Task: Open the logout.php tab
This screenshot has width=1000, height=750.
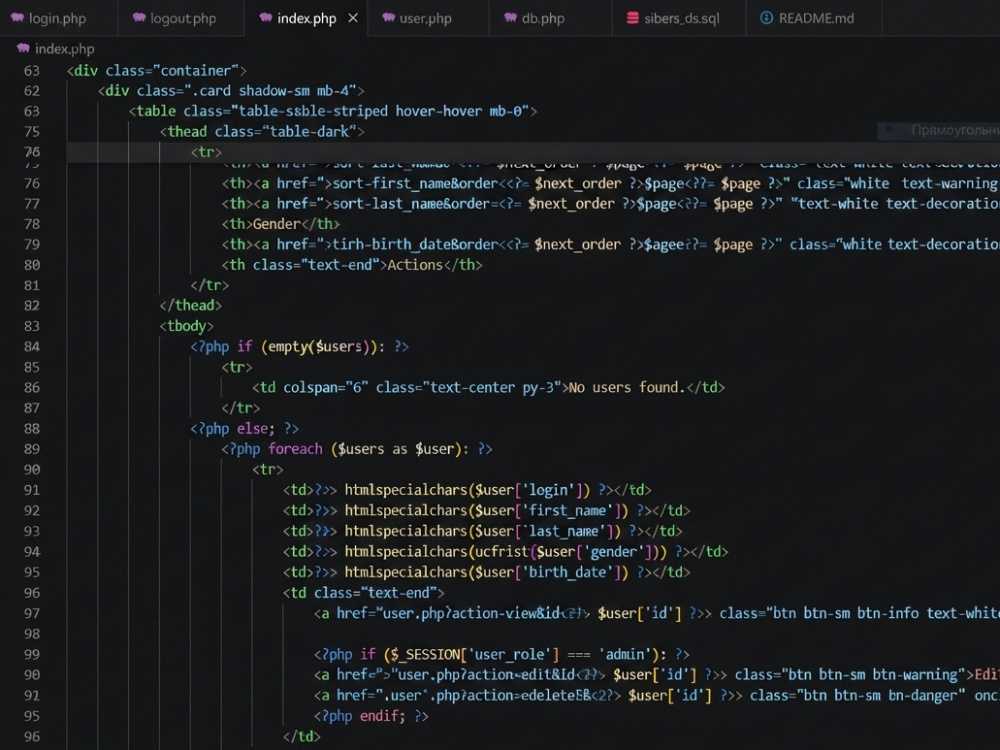Action: tap(180, 18)
